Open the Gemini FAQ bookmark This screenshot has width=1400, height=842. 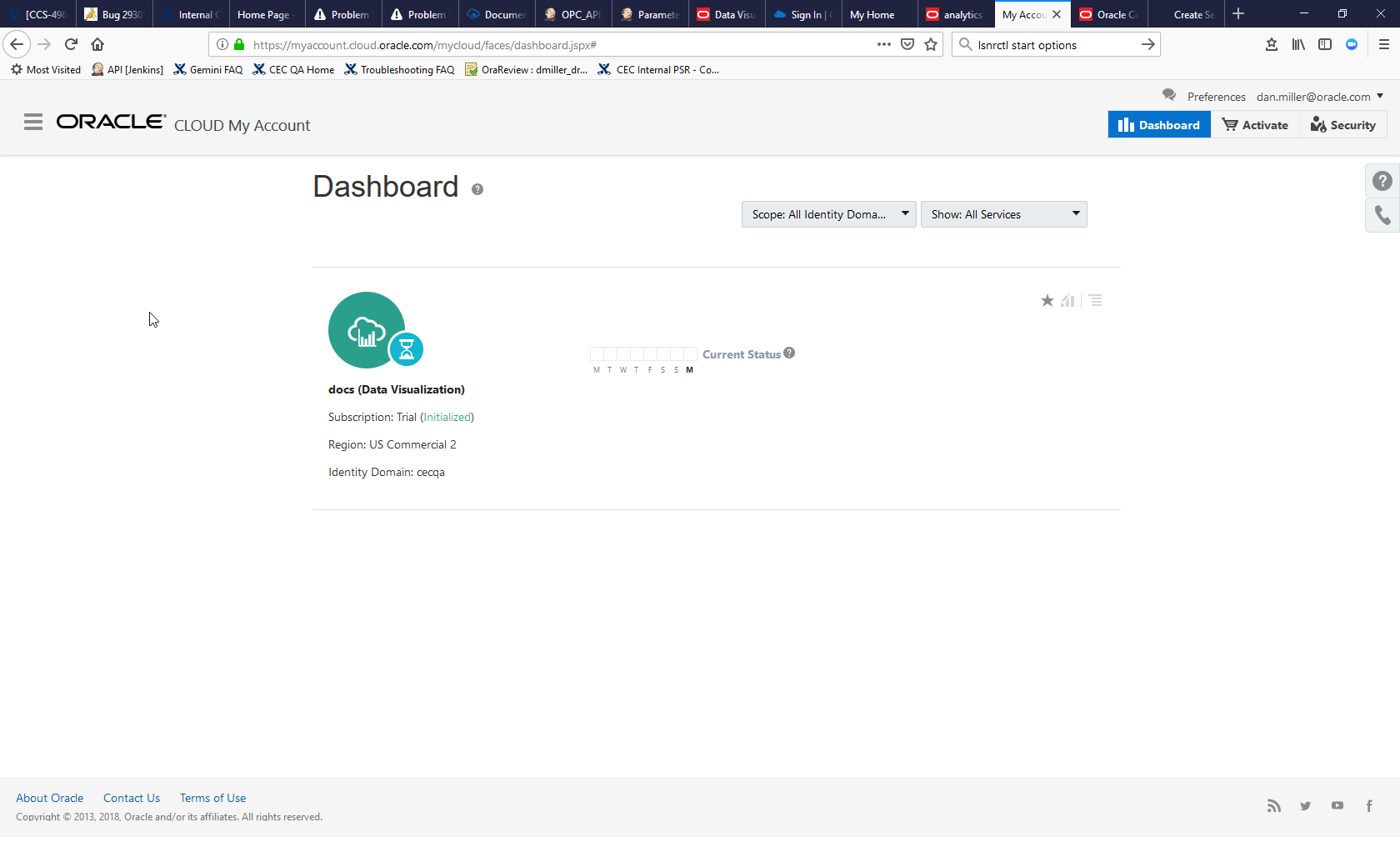tap(208, 69)
